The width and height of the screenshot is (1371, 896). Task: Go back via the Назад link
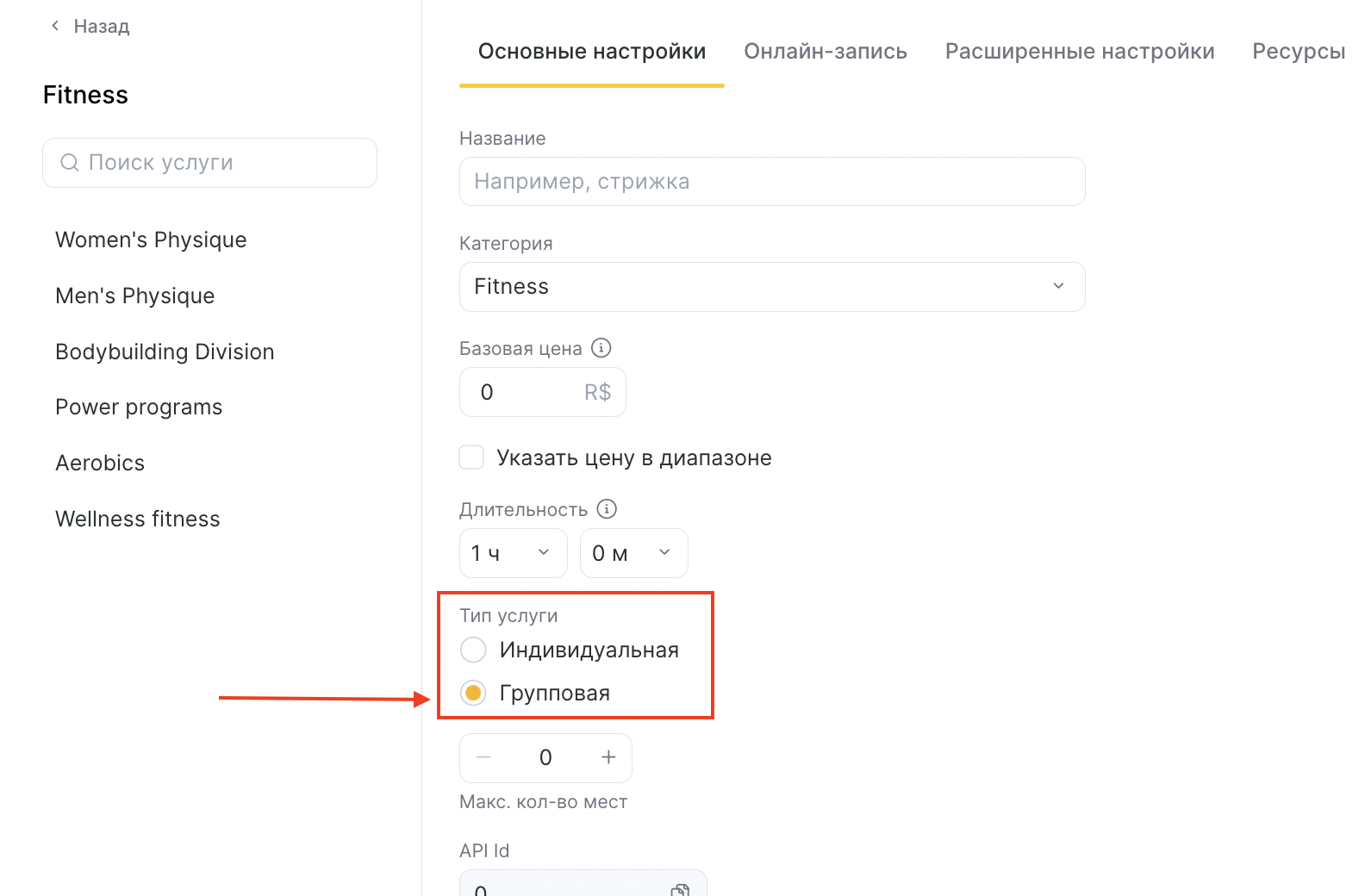click(101, 27)
